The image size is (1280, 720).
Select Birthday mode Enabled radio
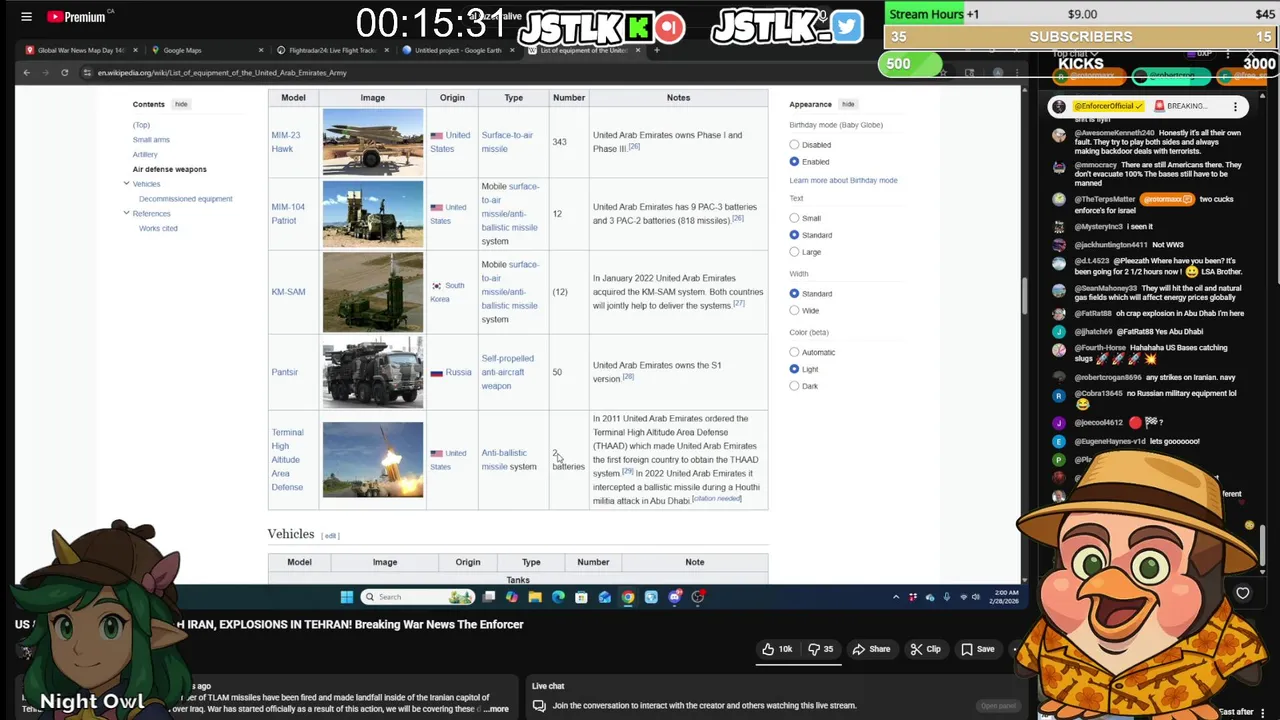pos(794,162)
